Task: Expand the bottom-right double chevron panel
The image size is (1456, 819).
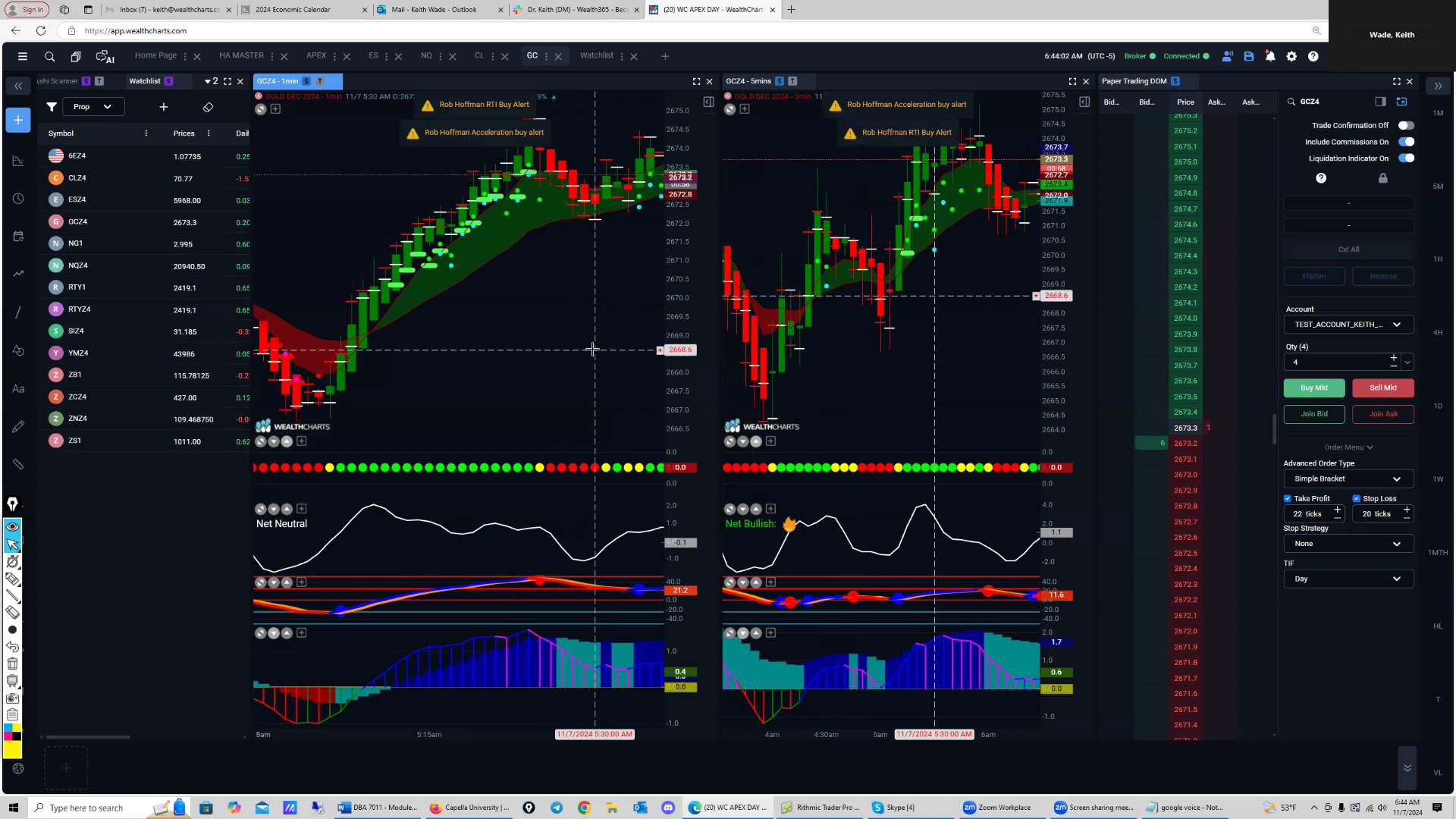Action: pyautogui.click(x=1407, y=768)
